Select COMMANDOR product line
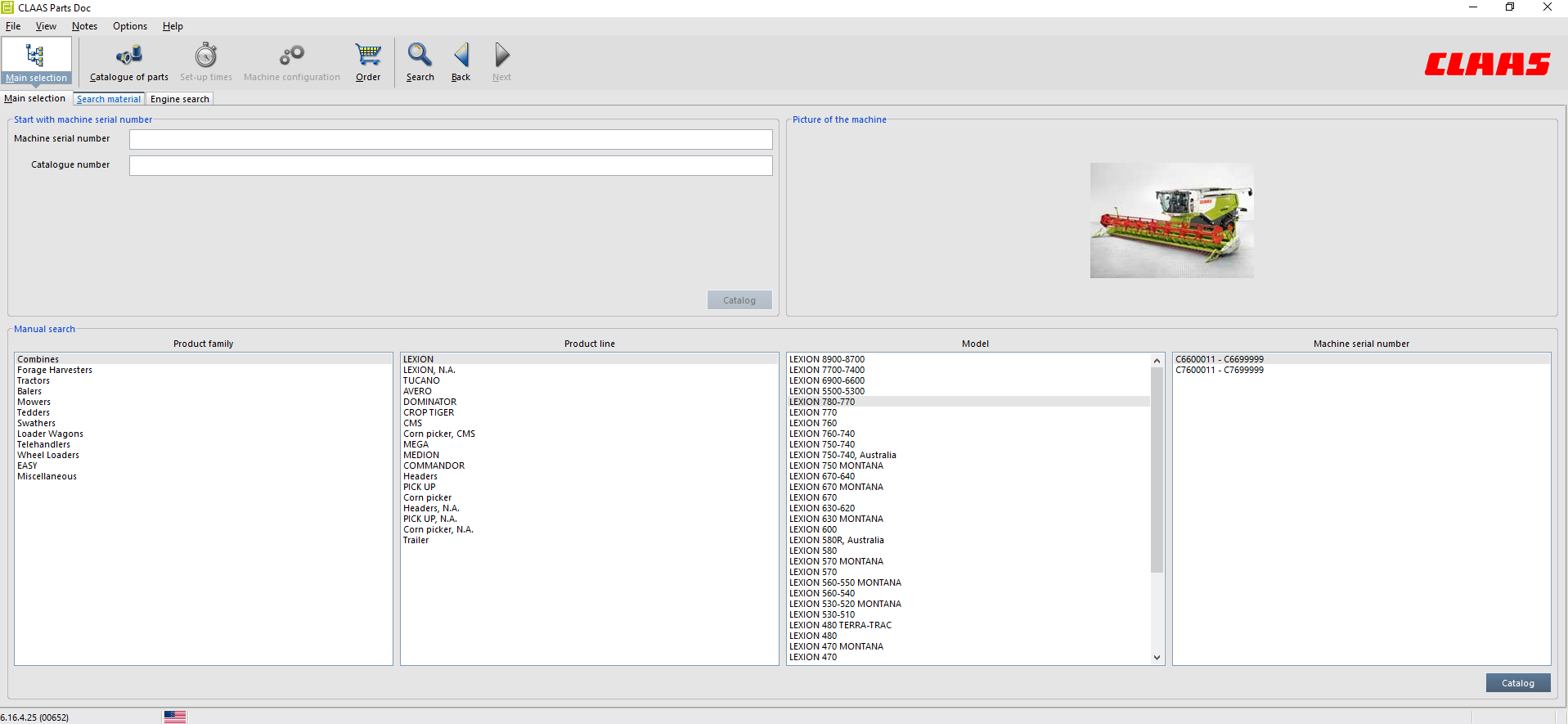Screen dimensions: 1568x724 click(589, 465)
